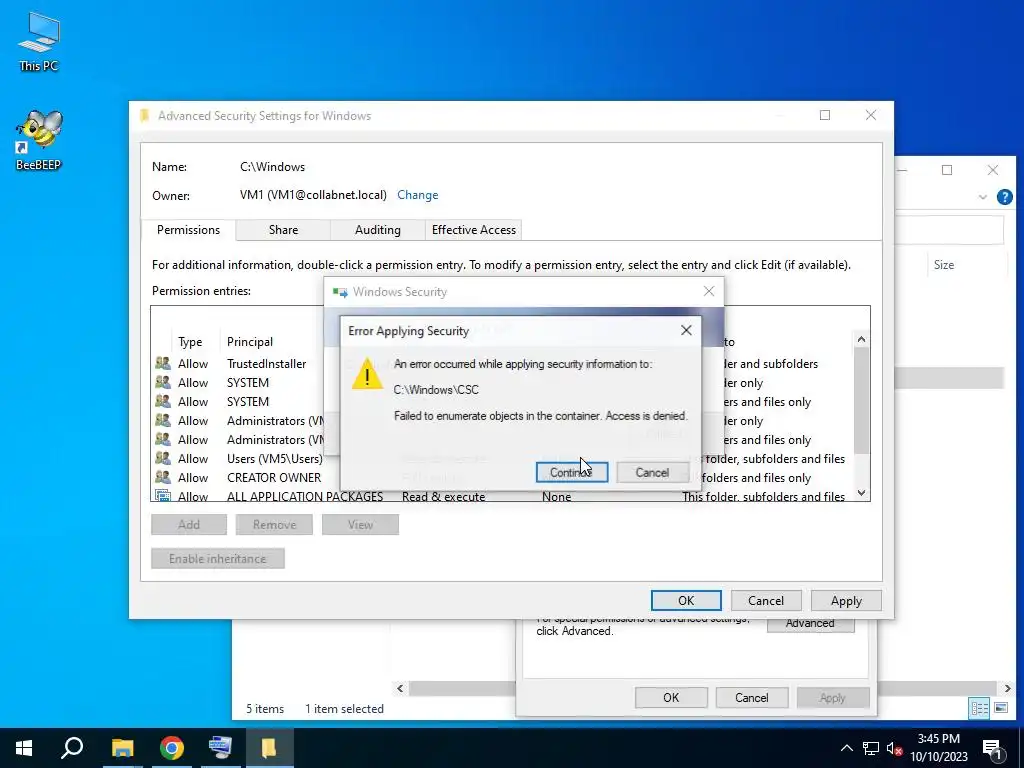Click the Add permission entry button
This screenshot has width=1024, height=768.
click(x=189, y=524)
